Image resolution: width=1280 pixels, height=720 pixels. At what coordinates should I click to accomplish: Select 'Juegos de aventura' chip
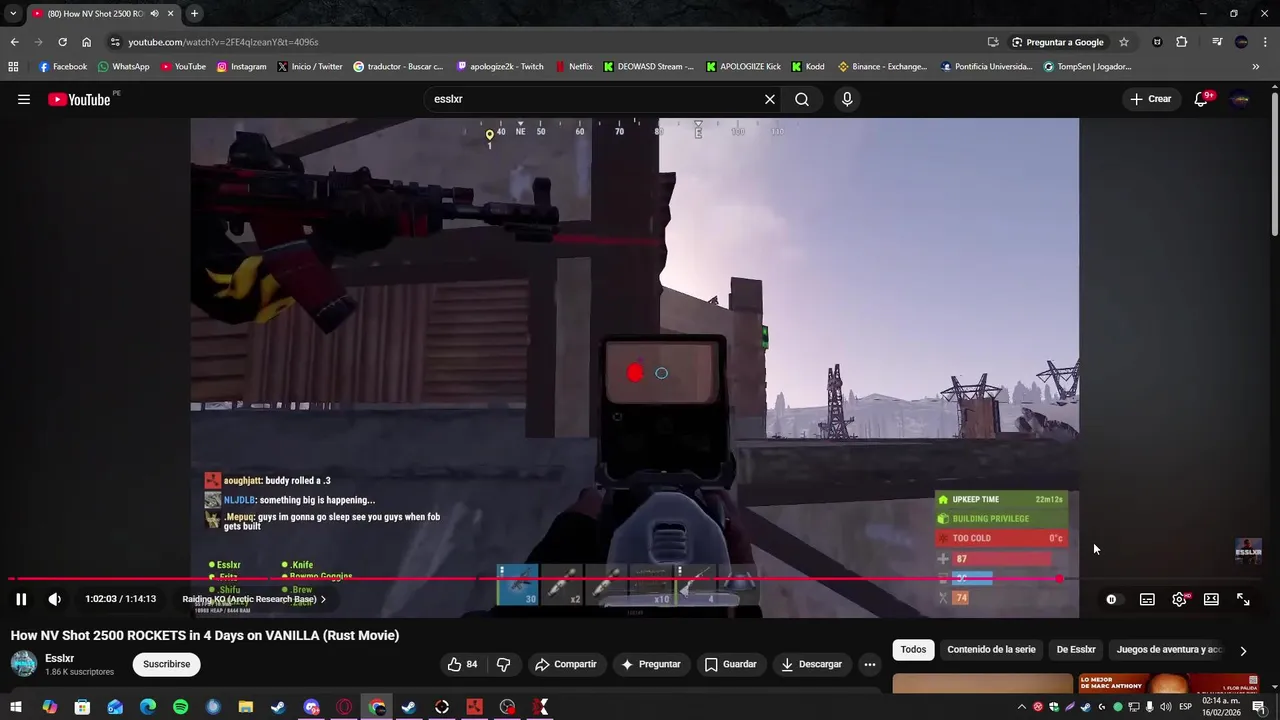pyautogui.click(x=1168, y=649)
